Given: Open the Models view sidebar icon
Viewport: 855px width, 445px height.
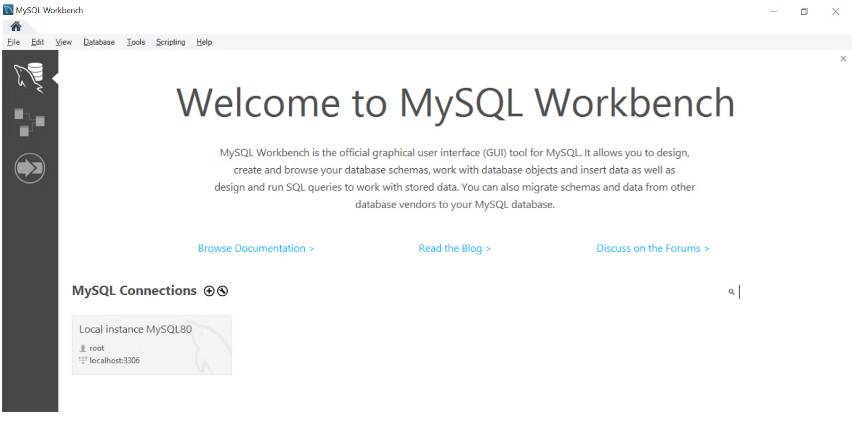Looking at the screenshot, I should point(29,122).
